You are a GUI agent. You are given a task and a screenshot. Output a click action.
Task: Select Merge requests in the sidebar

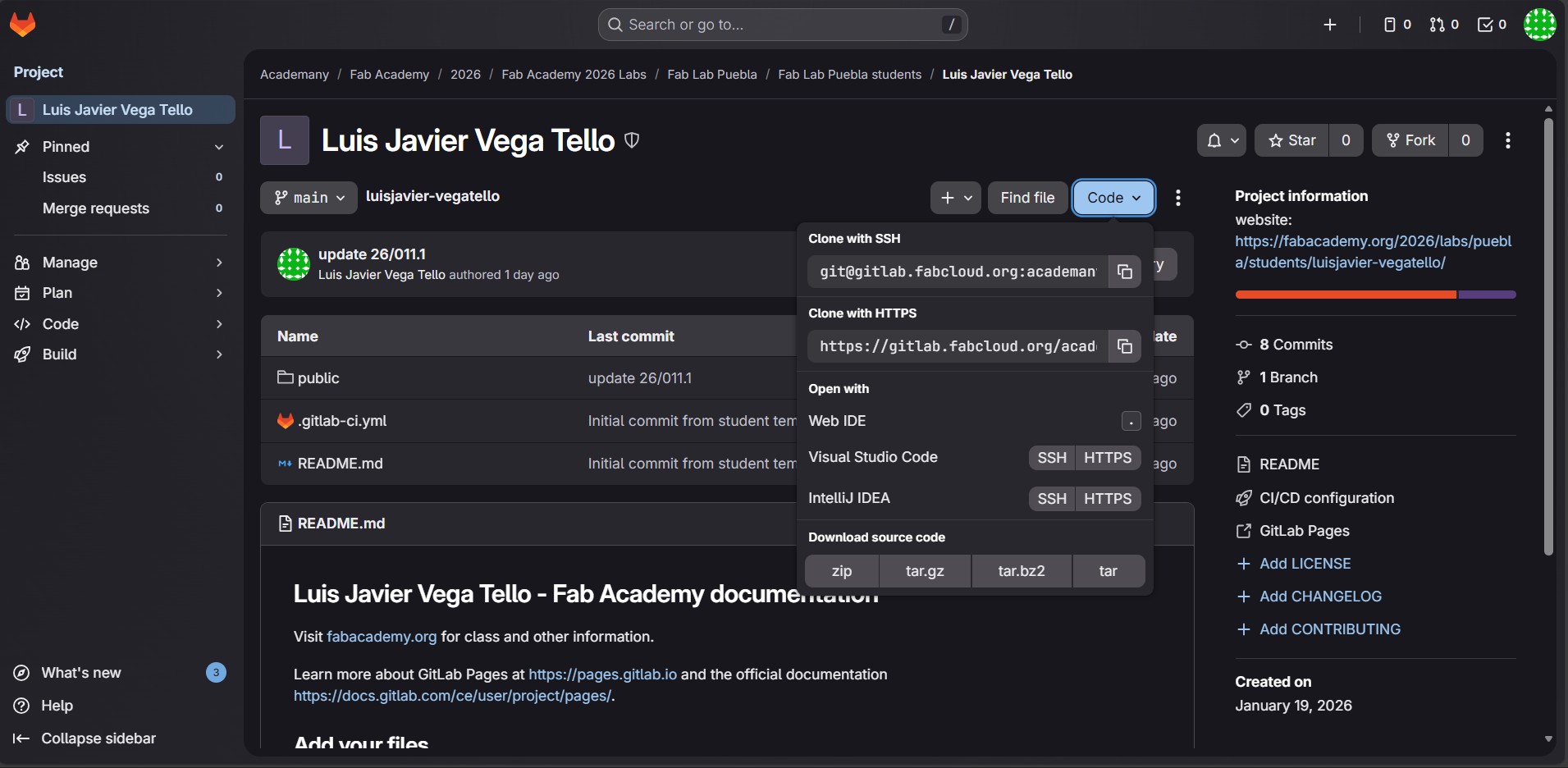click(96, 208)
